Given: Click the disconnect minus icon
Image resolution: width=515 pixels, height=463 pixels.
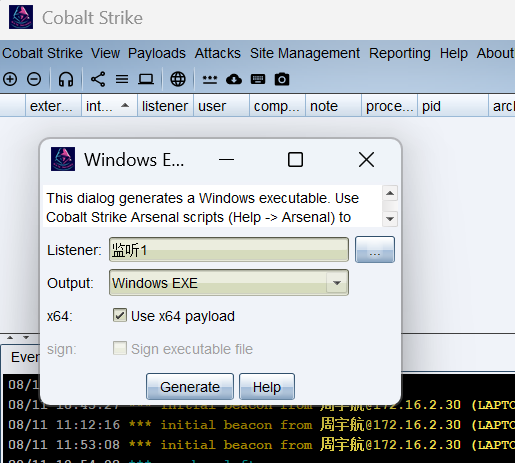Looking at the screenshot, I should [x=34, y=79].
